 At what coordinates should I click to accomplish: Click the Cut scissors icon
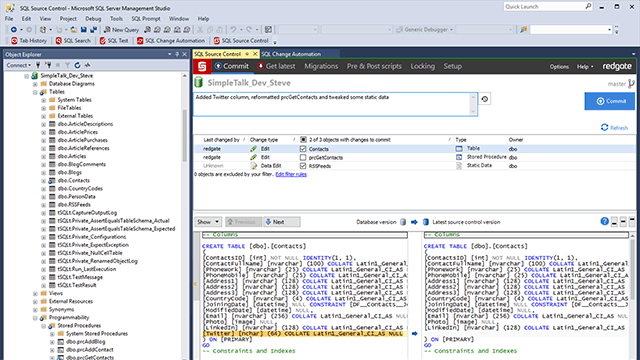tap(200, 30)
